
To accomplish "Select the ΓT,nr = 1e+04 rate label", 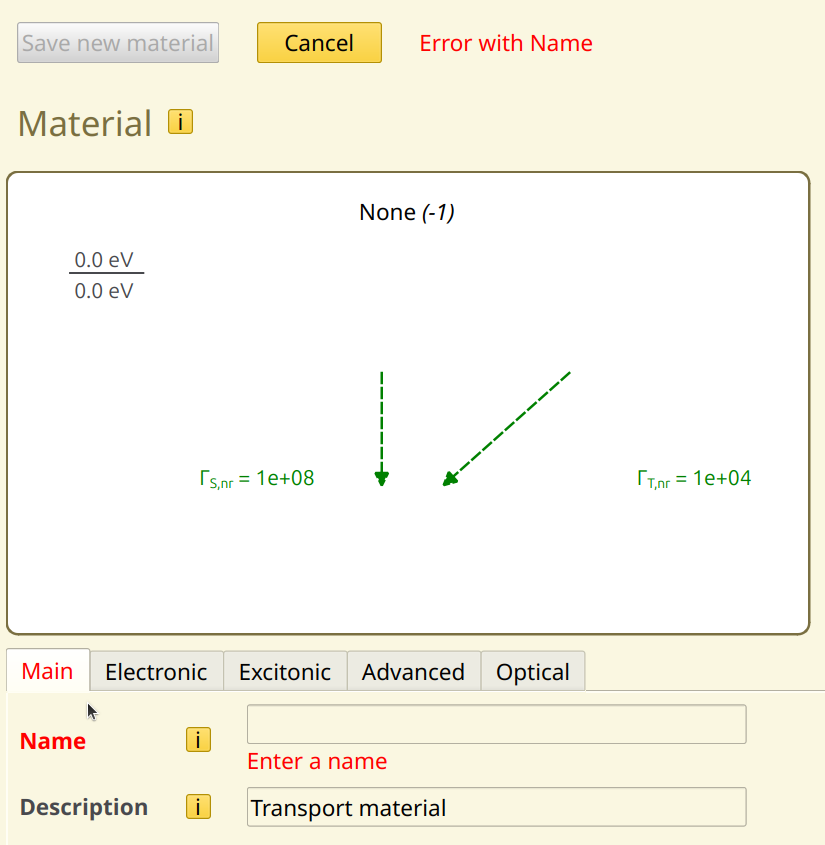I will 694,479.
